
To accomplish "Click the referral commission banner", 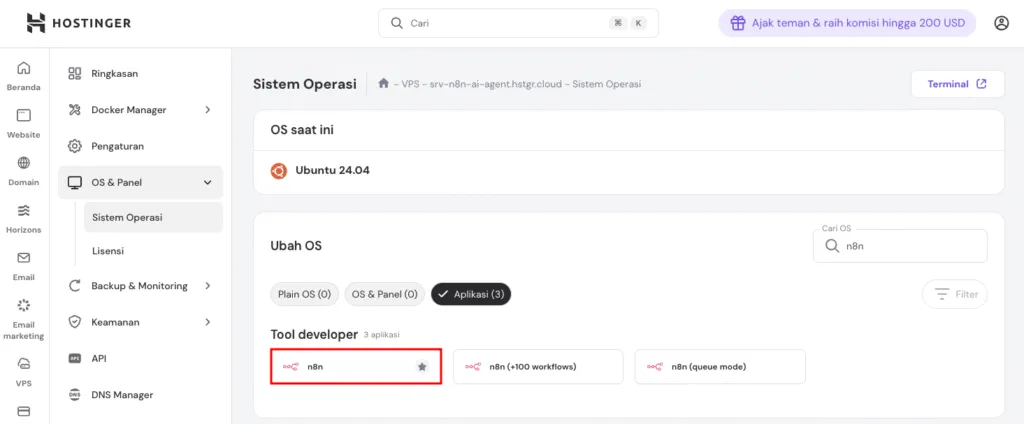I will click(847, 23).
